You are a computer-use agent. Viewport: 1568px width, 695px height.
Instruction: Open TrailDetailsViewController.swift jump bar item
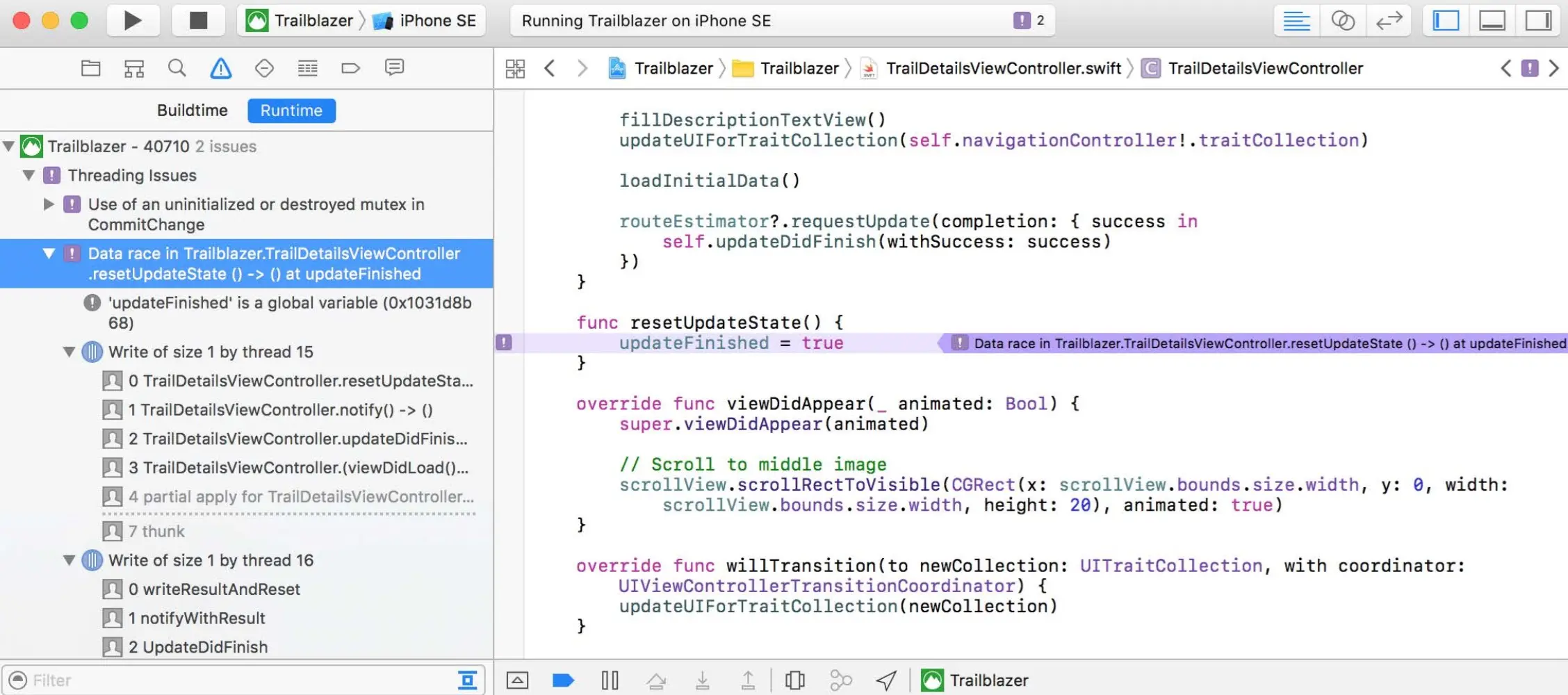tap(990, 68)
